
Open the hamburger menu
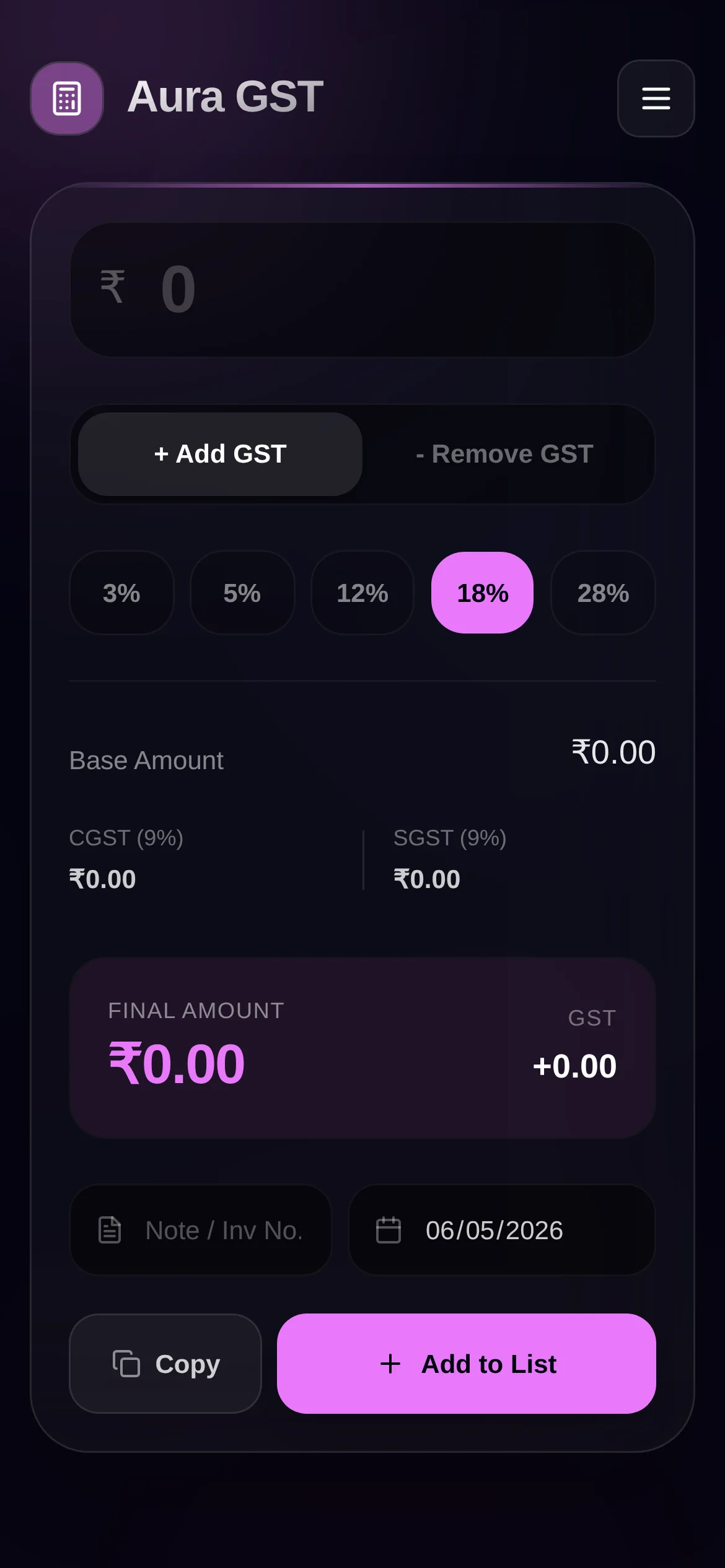click(656, 98)
